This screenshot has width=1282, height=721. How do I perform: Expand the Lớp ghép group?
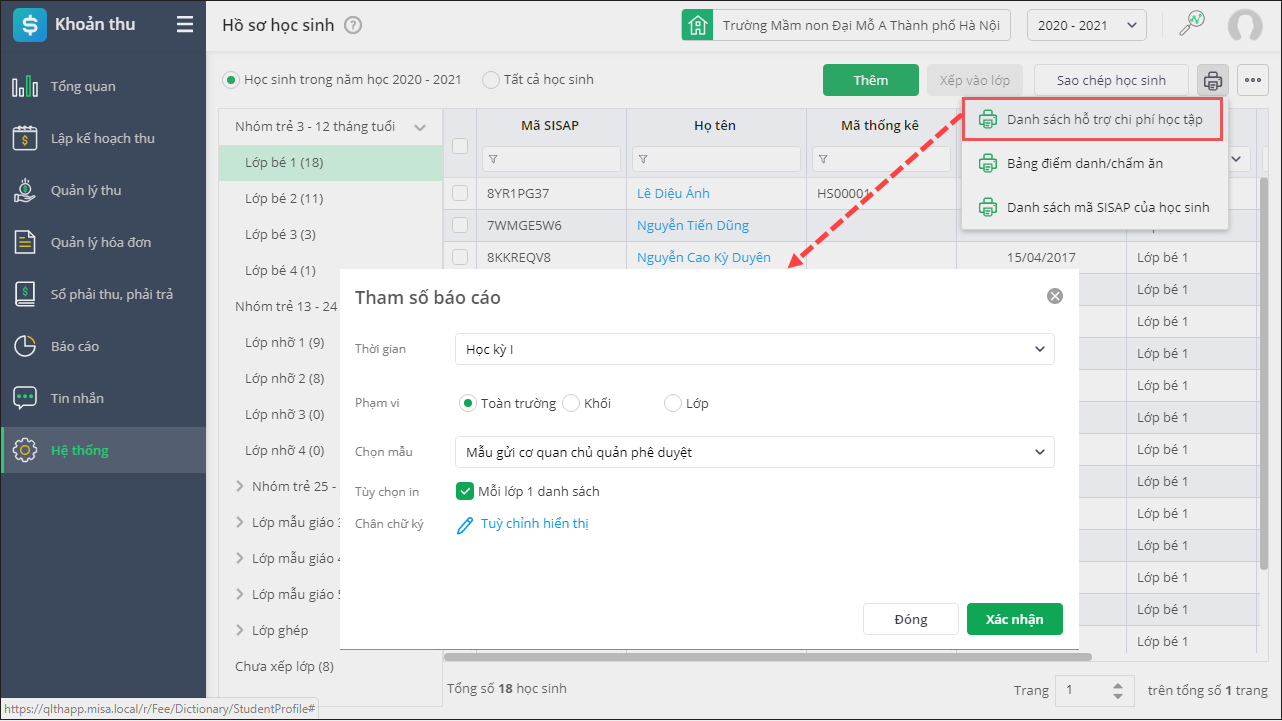coord(240,630)
